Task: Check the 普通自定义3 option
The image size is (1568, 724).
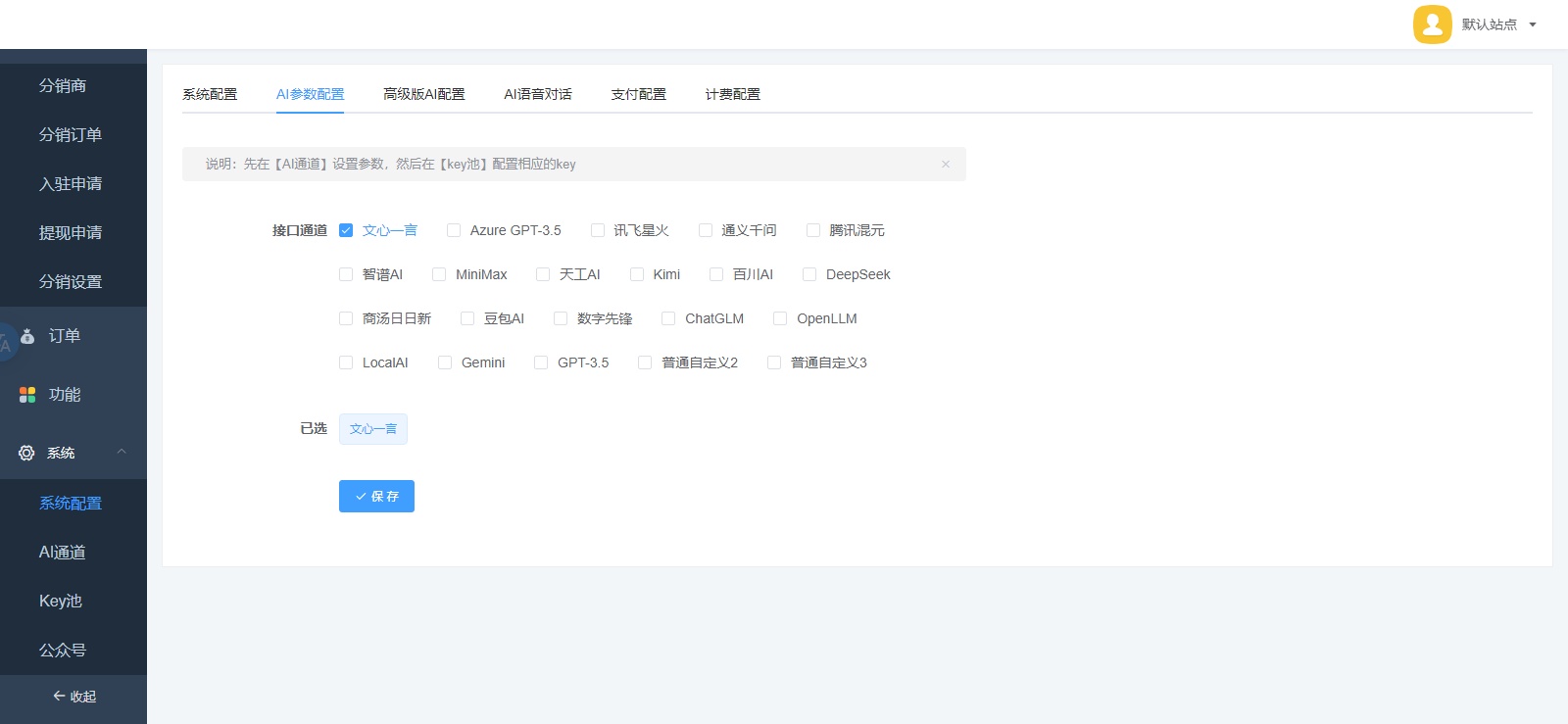Action: click(774, 362)
